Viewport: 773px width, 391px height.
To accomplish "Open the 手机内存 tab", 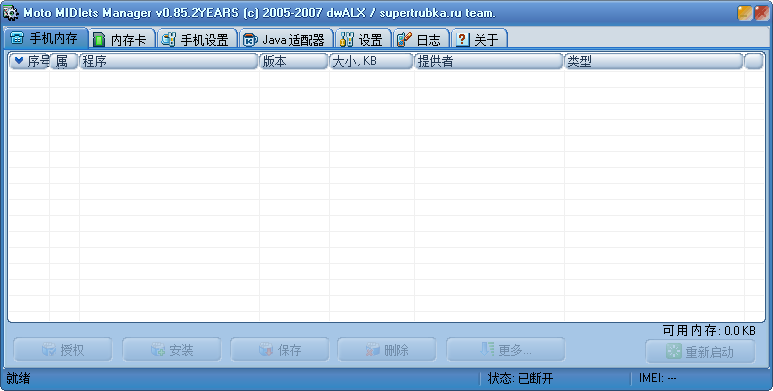I will (45, 38).
